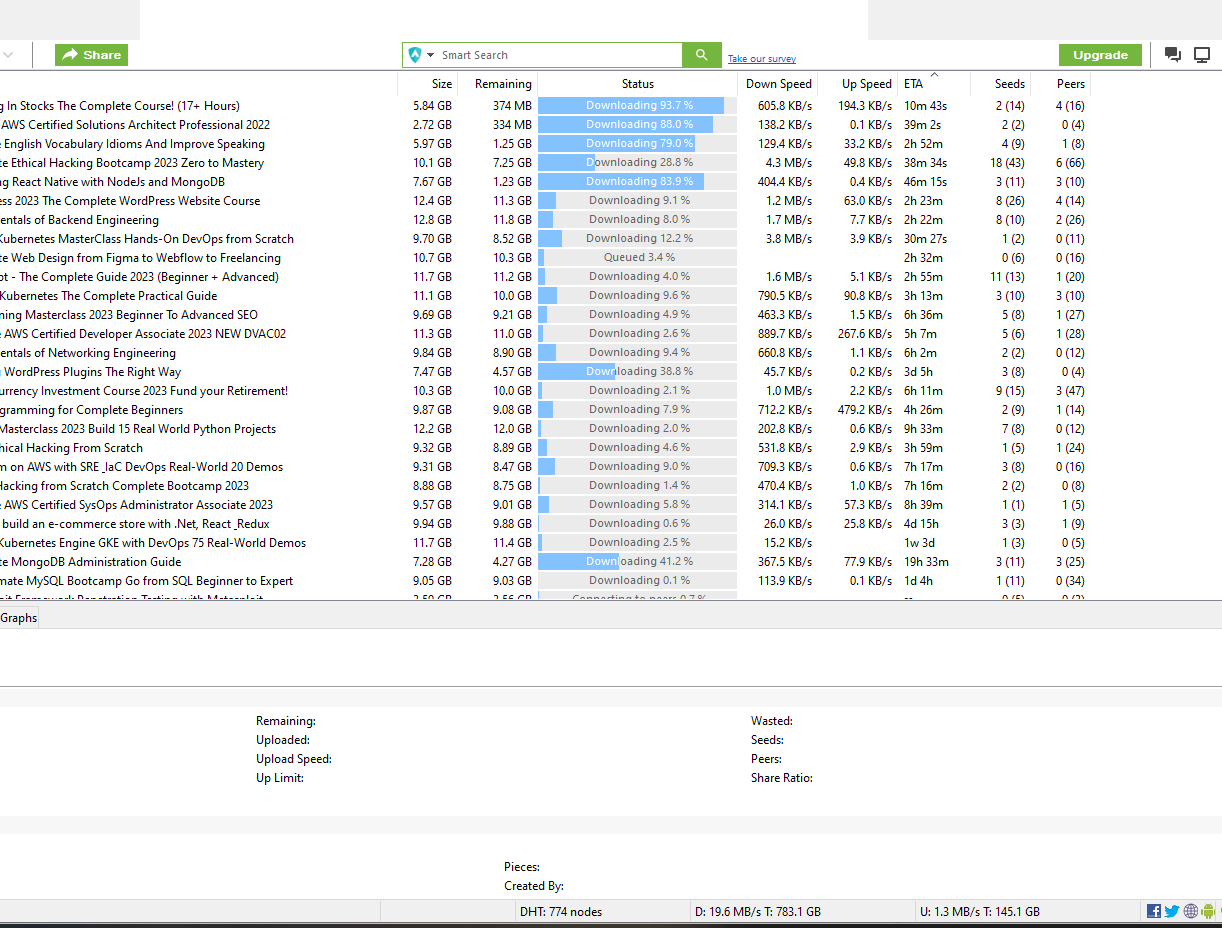This screenshot has height=928, width=1222.
Task: Sort by the Status column header
Action: pos(638,84)
